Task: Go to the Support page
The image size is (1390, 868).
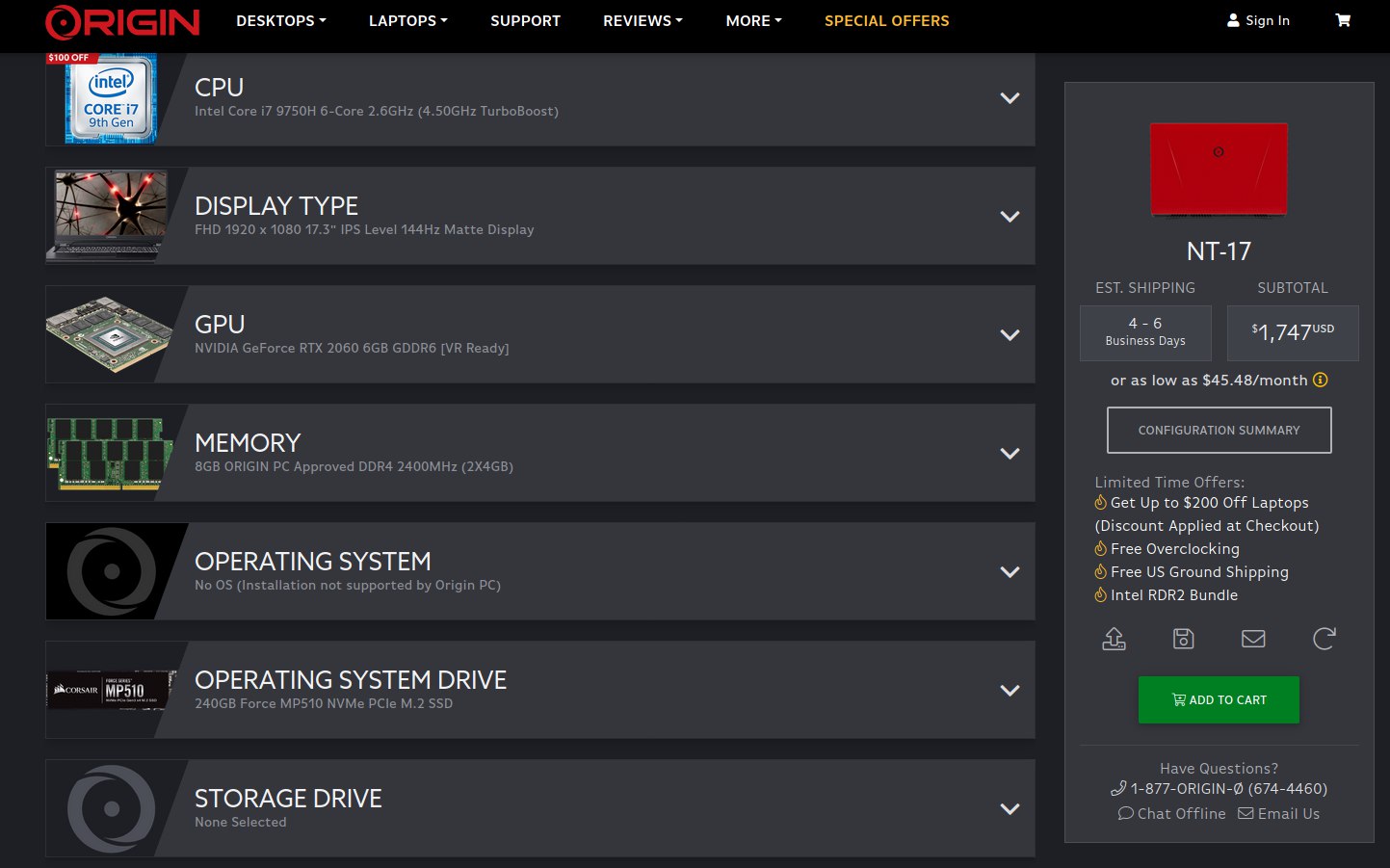Action: pos(525,20)
